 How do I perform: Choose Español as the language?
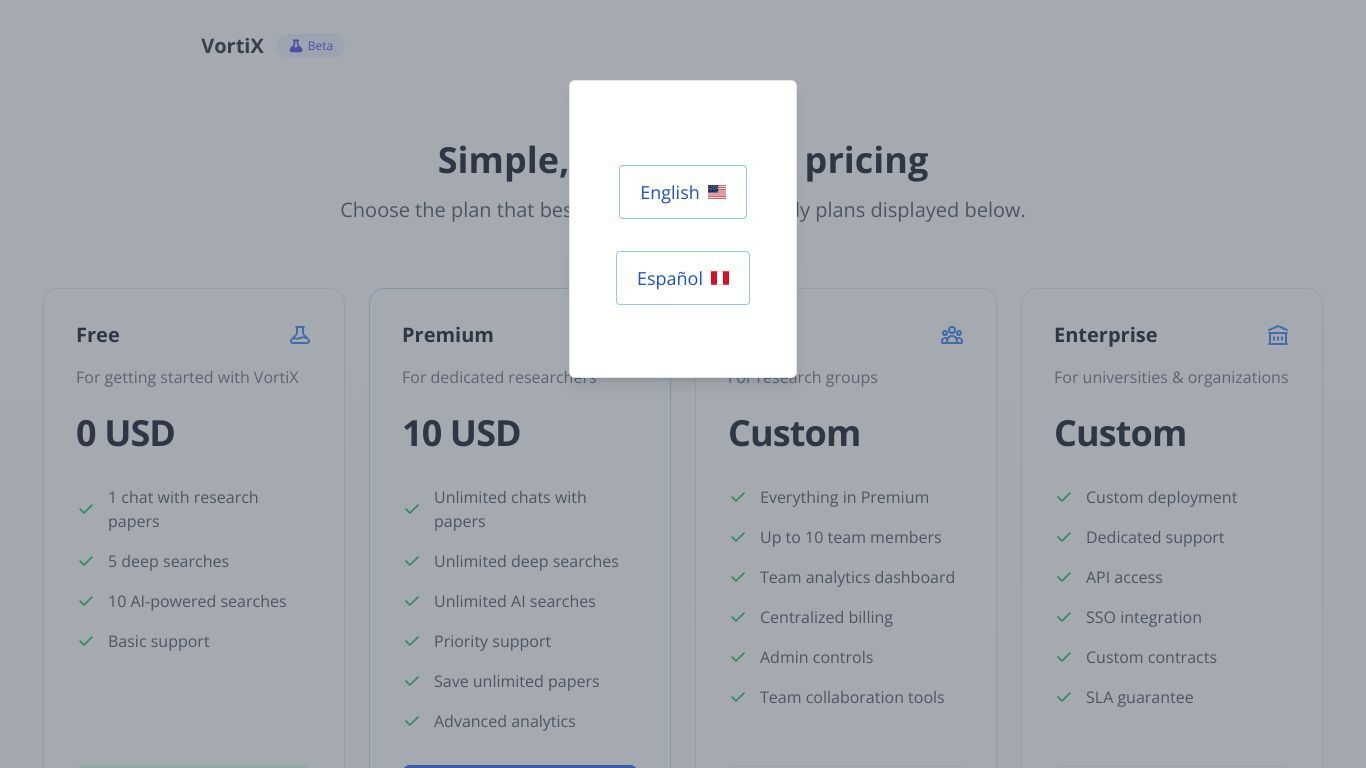(x=683, y=278)
